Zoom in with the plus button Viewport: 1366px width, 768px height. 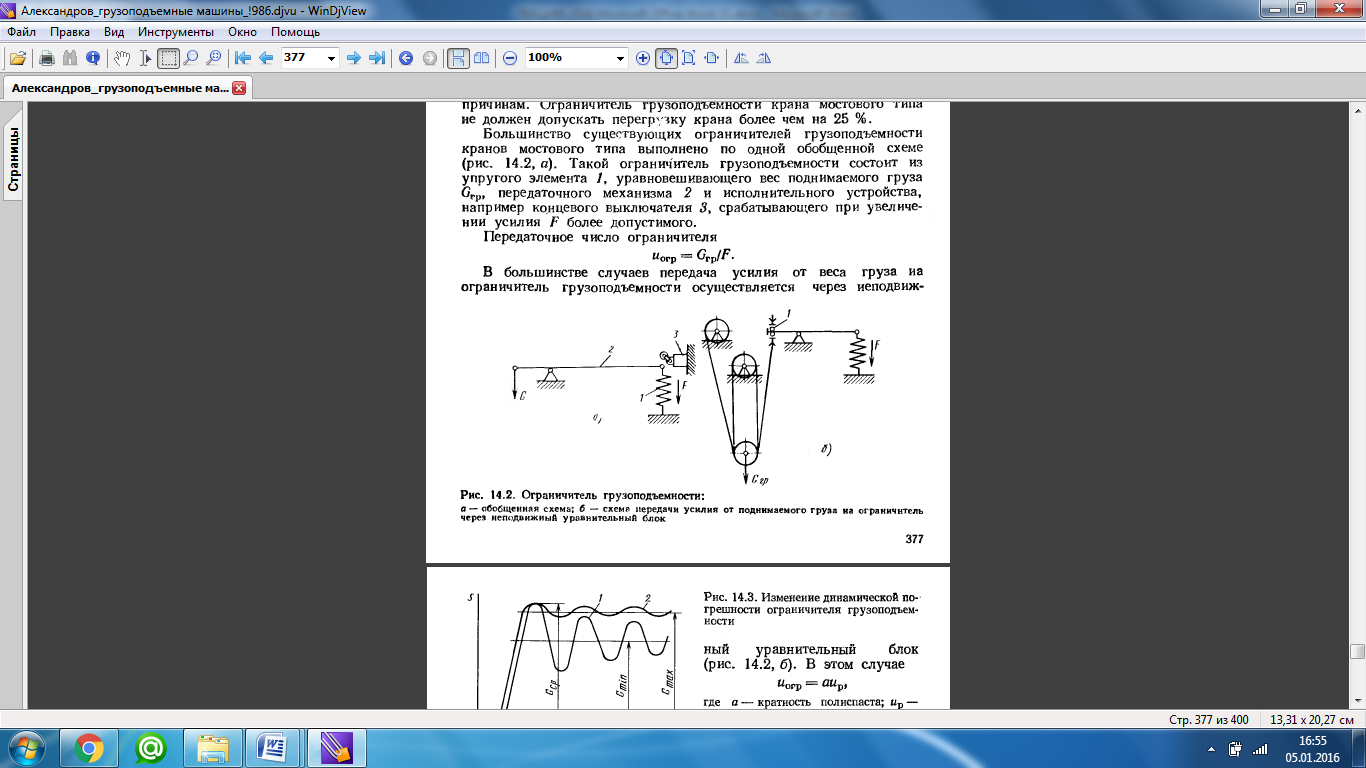(x=643, y=58)
